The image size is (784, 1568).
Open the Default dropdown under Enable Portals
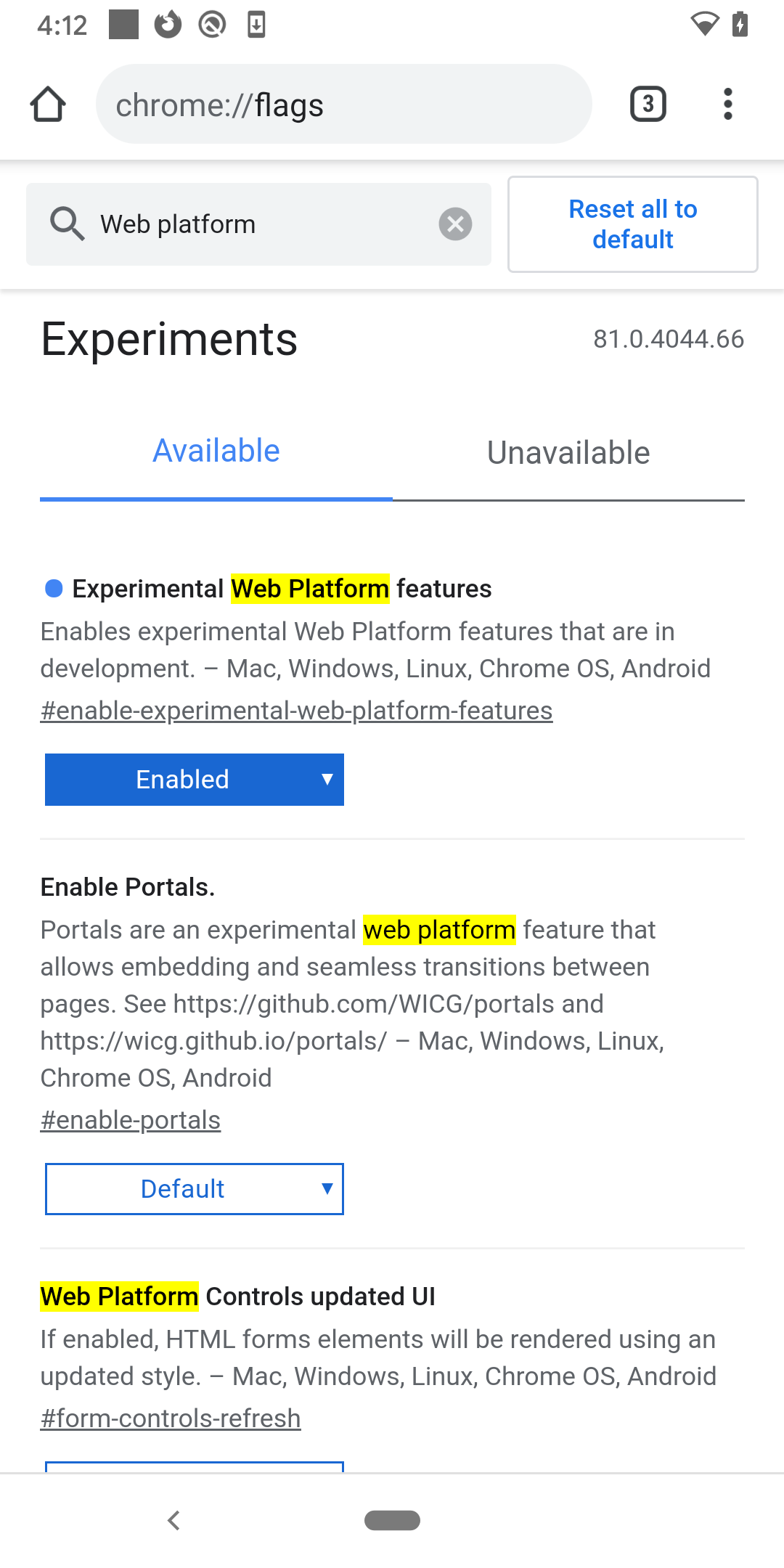coord(195,1189)
